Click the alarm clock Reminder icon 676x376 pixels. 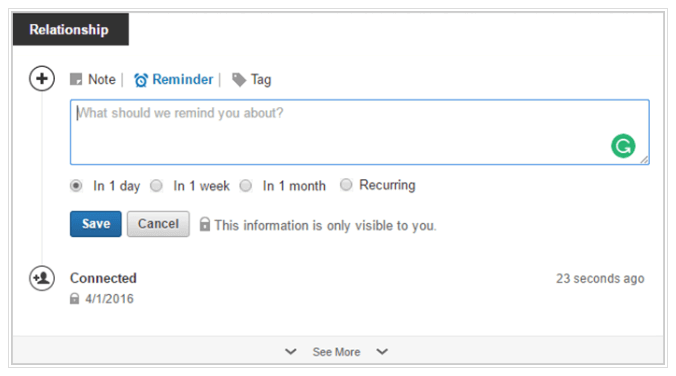141,80
